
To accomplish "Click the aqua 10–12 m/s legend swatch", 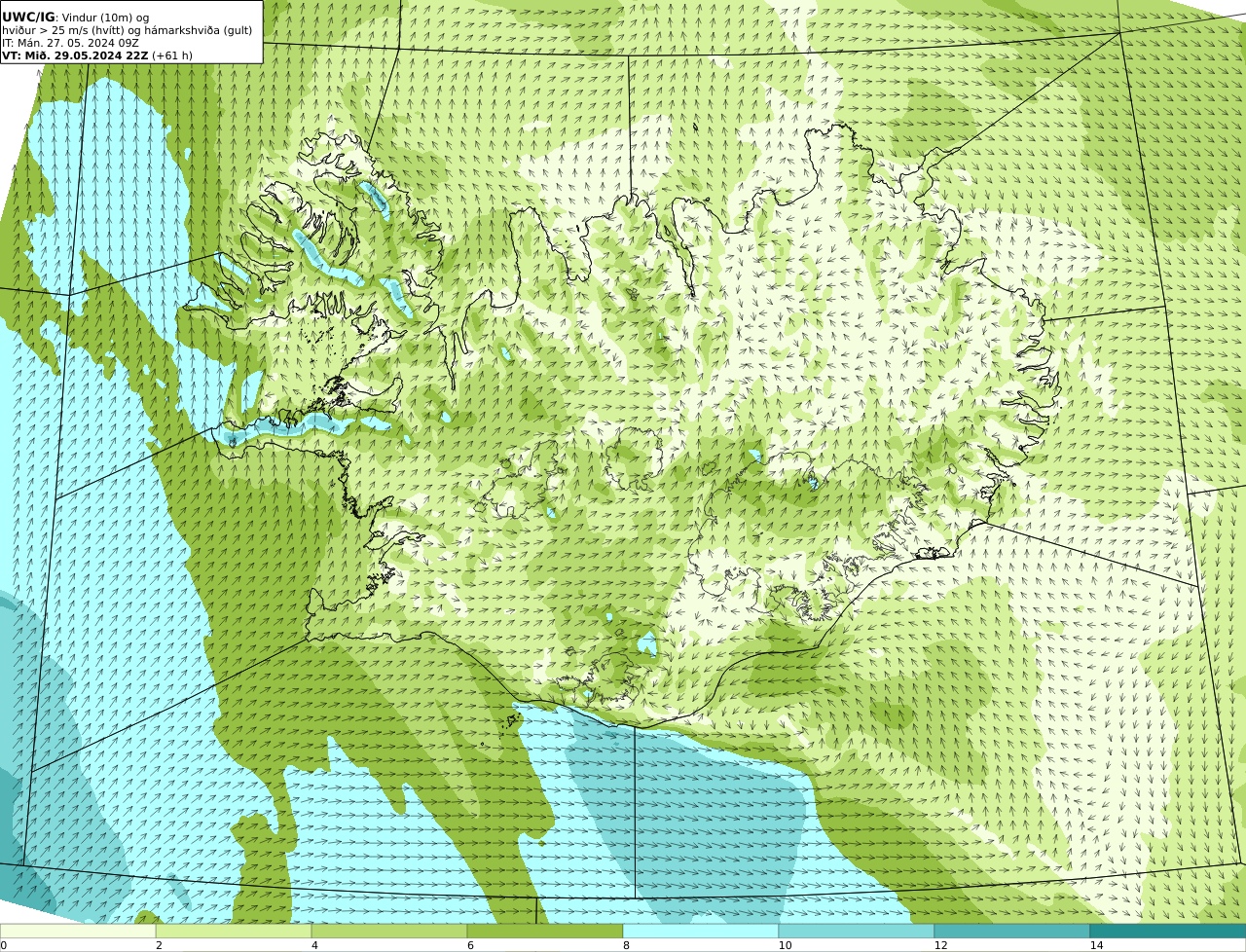I will coord(857,931).
